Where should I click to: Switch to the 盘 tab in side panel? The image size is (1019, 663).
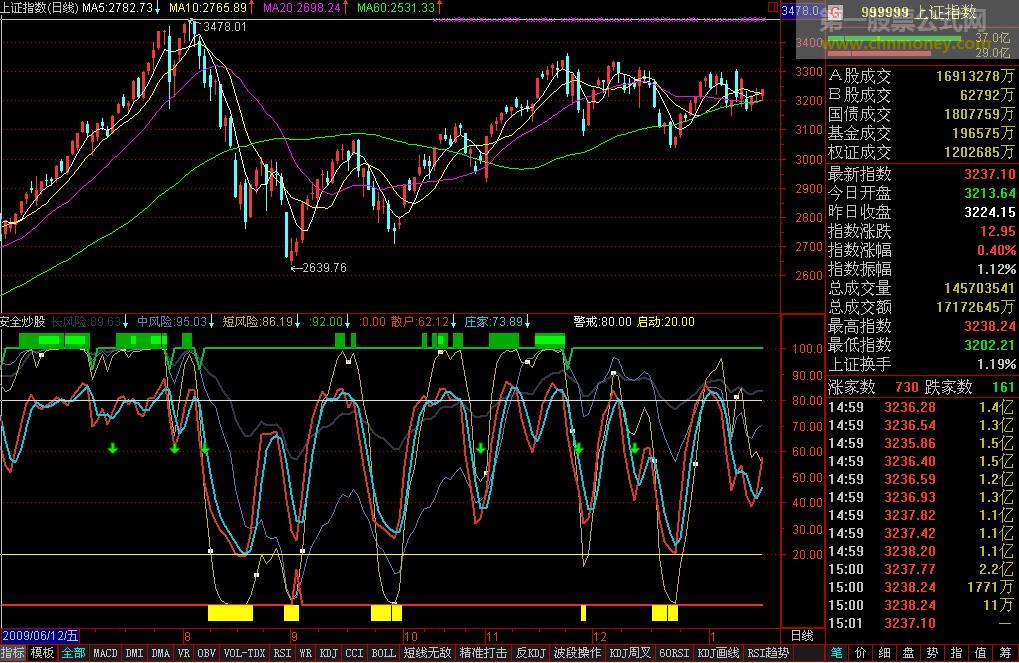click(909, 653)
